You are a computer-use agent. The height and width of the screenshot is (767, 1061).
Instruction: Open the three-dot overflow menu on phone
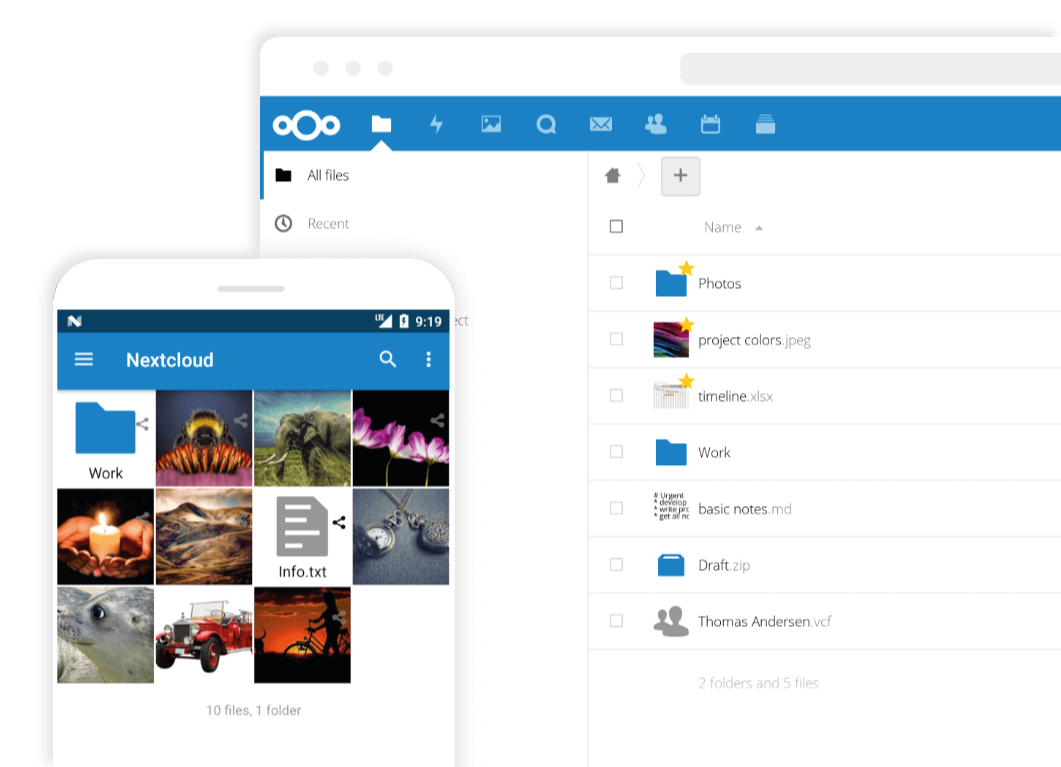429,359
